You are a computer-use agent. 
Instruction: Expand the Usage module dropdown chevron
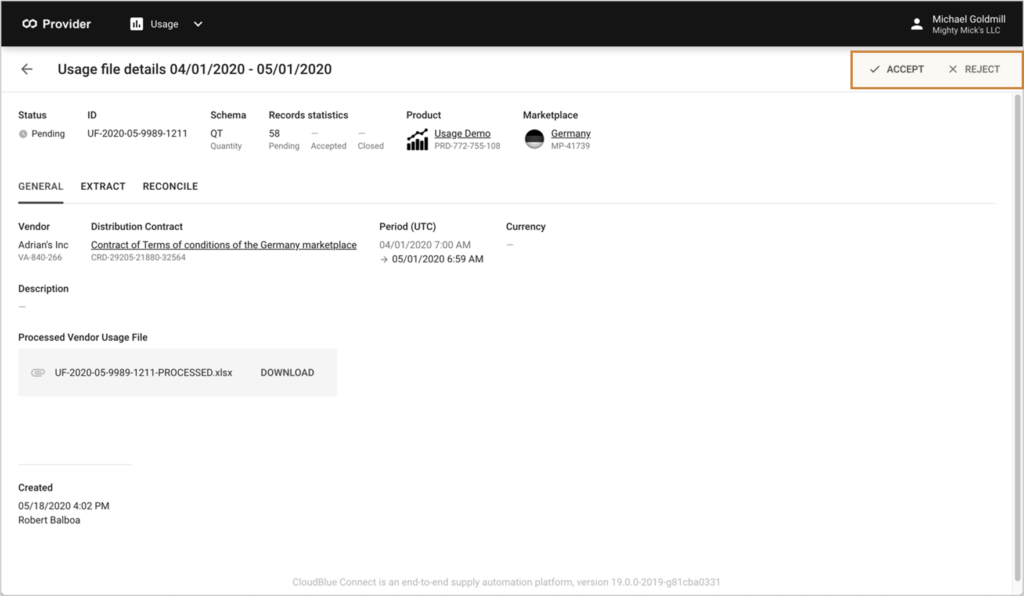[x=198, y=24]
